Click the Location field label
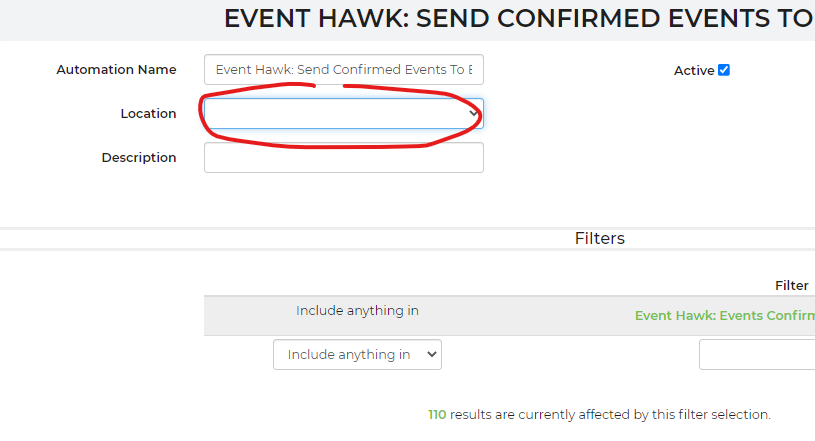815x441 pixels. click(x=148, y=114)
